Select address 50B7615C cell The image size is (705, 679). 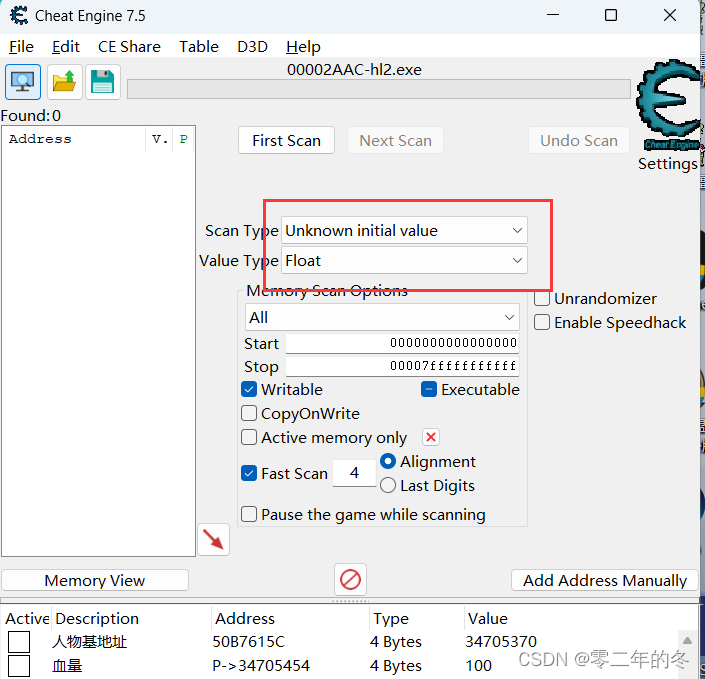click(x=249, y=642)
